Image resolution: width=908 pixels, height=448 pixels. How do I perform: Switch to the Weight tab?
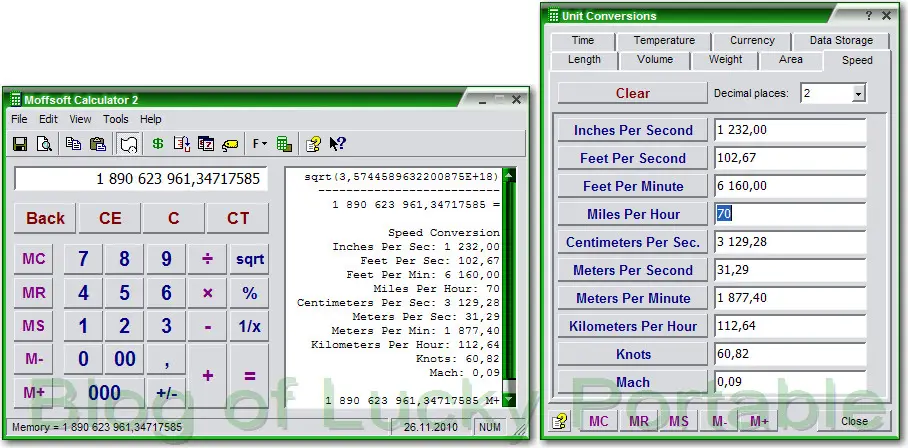click(726, 60)
